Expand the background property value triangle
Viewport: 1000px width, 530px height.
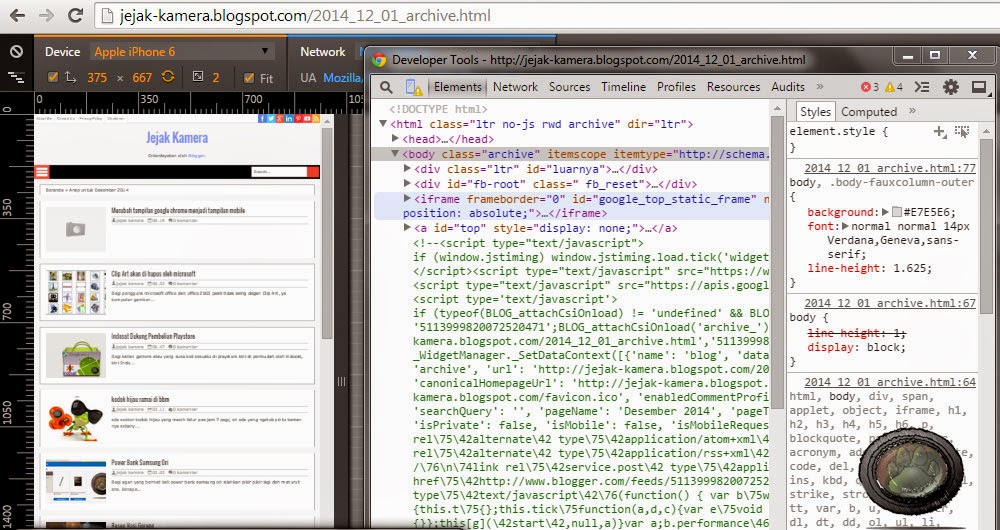point(885,212)
